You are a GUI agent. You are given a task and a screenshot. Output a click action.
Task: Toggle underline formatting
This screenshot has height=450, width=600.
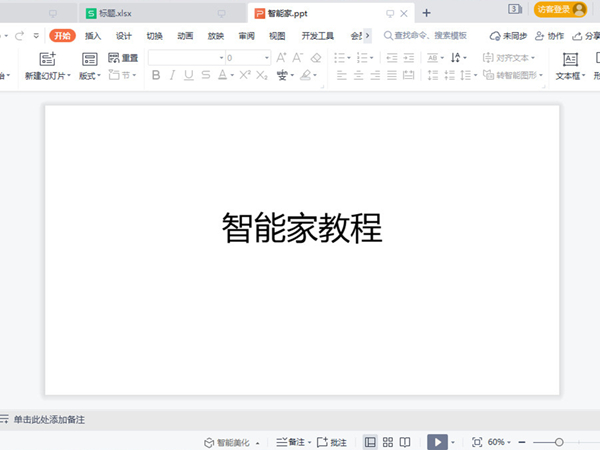pyautogui.click(x=188, y=75)
